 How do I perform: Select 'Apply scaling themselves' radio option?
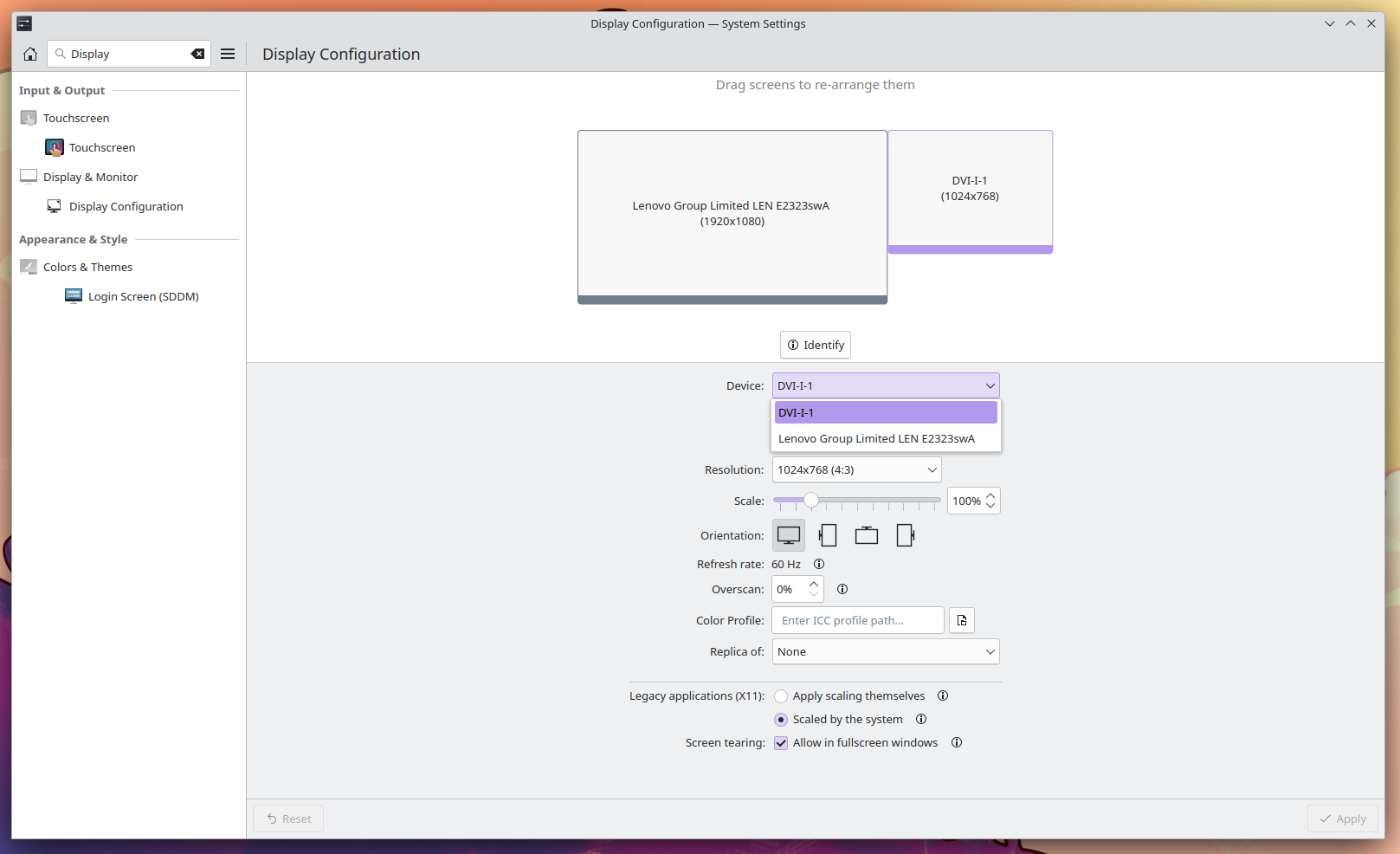click(781, 696)
